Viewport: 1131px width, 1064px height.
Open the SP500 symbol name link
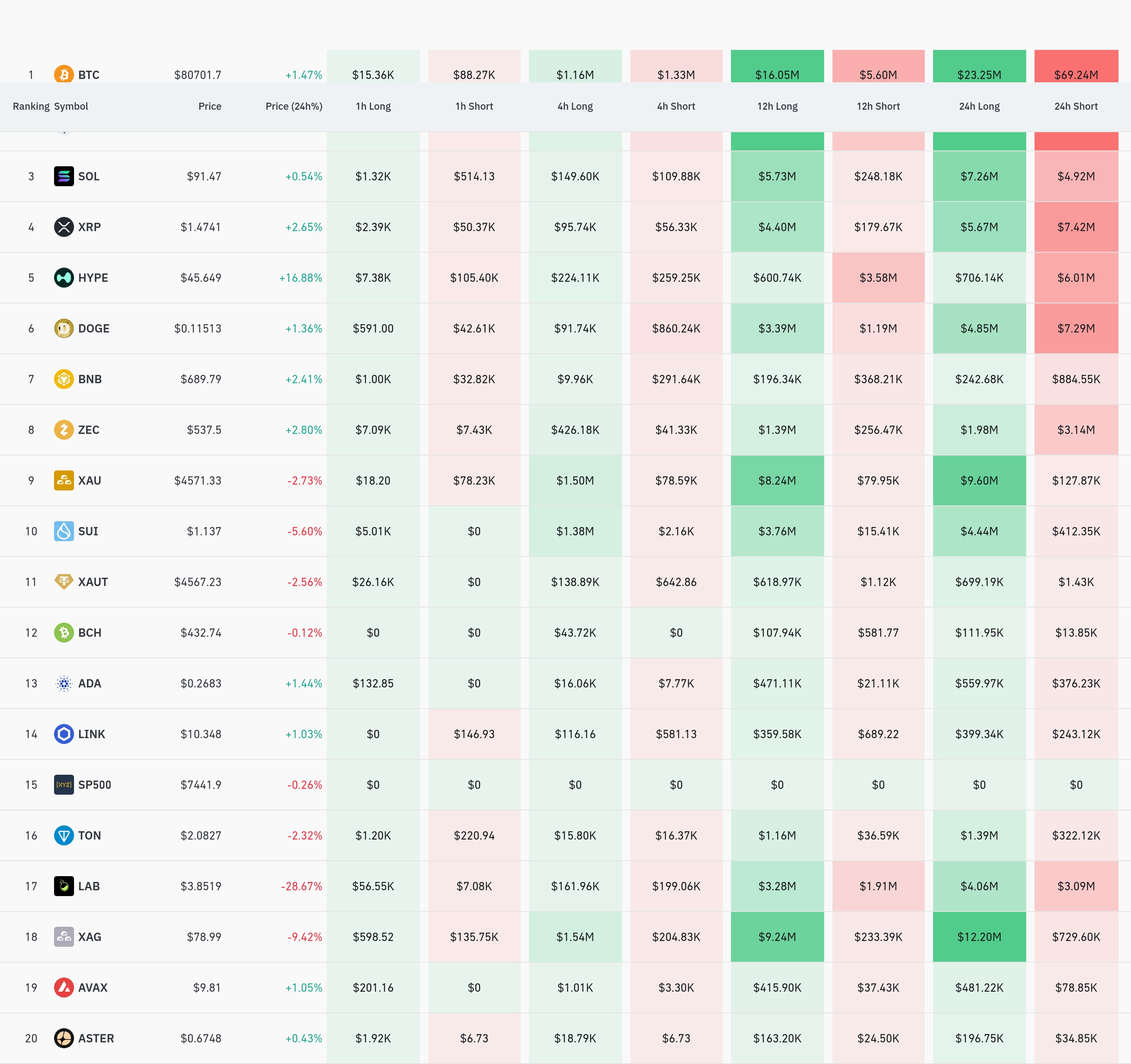tap(94, 785)
